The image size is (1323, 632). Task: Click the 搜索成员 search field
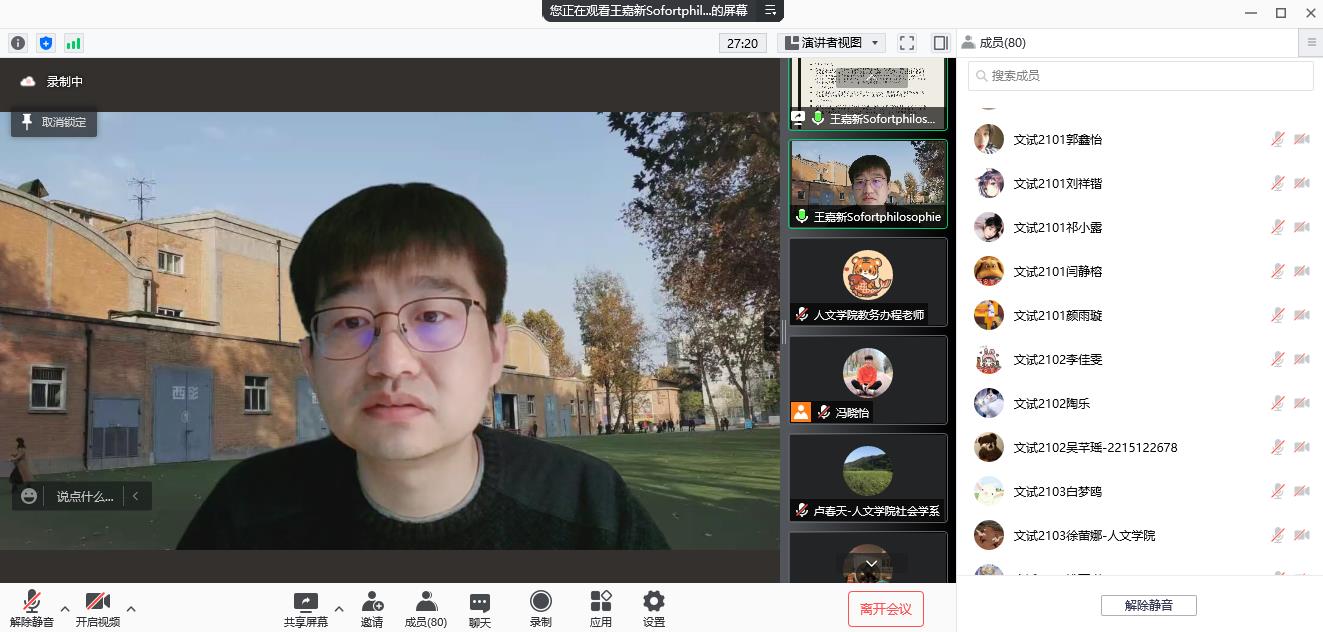(x=1140, y=76)
